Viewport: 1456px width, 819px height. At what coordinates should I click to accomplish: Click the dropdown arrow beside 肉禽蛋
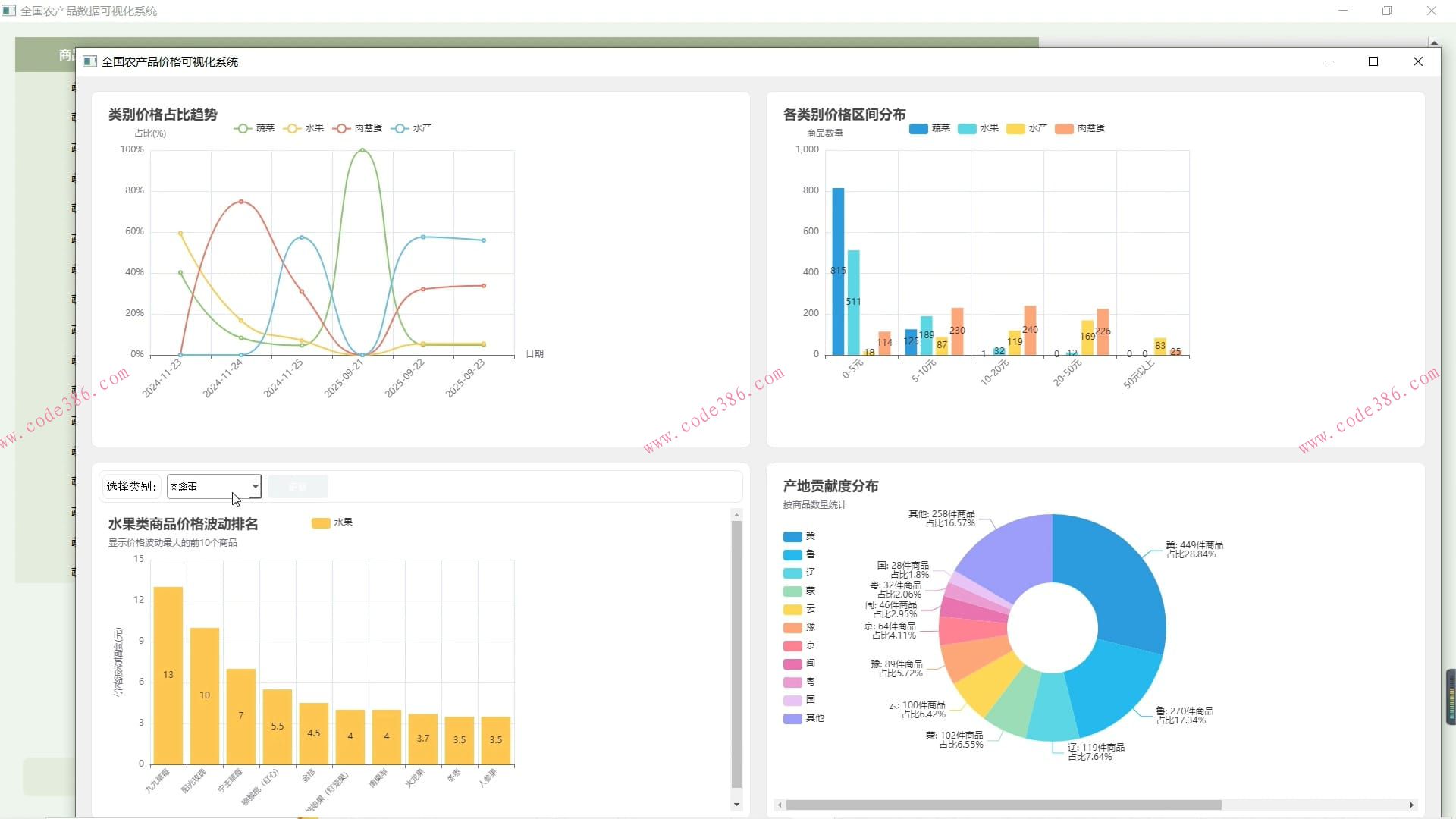(256, 487)
